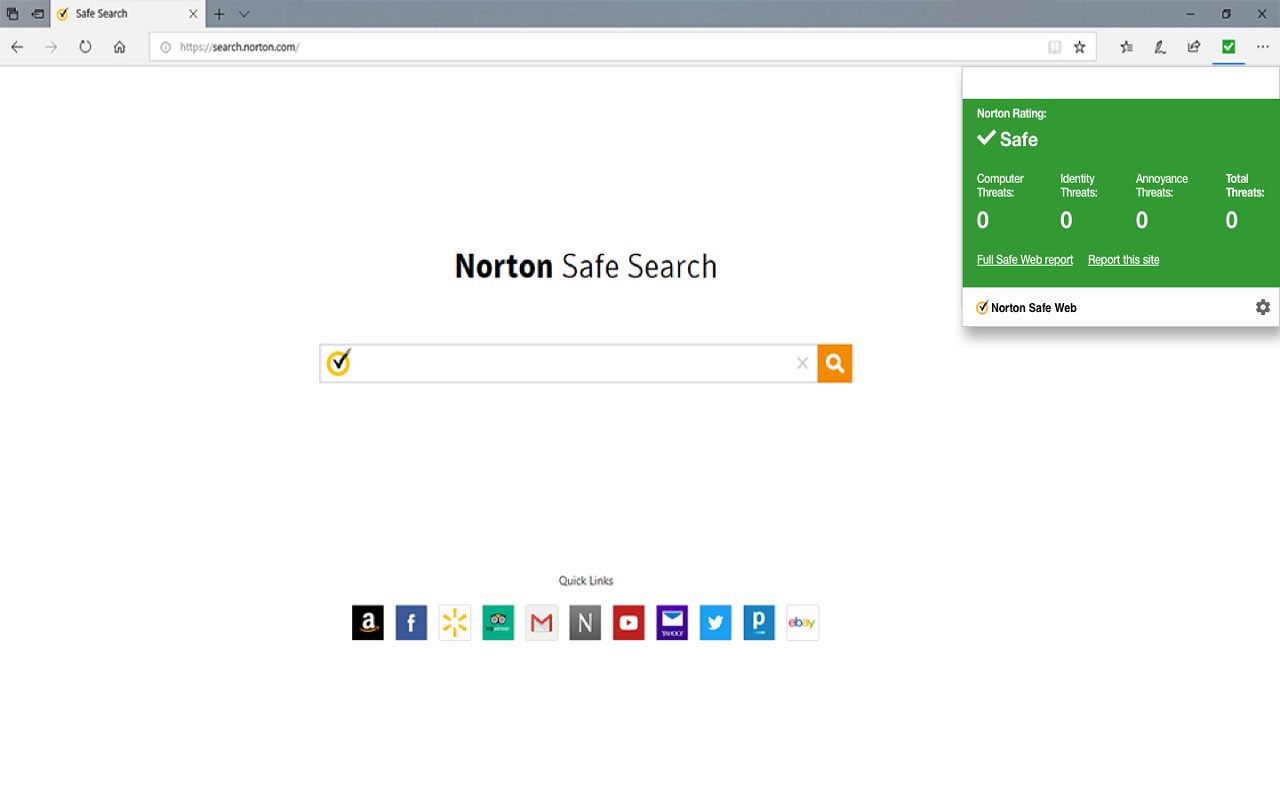Click the Computer Threats count
Image resolution: width=1280 pixels, height=800 pixels.
tap(983, 220)
